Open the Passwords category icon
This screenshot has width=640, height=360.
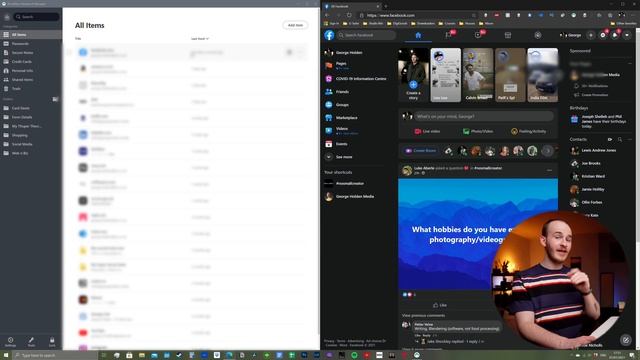[x=6, y=44]
